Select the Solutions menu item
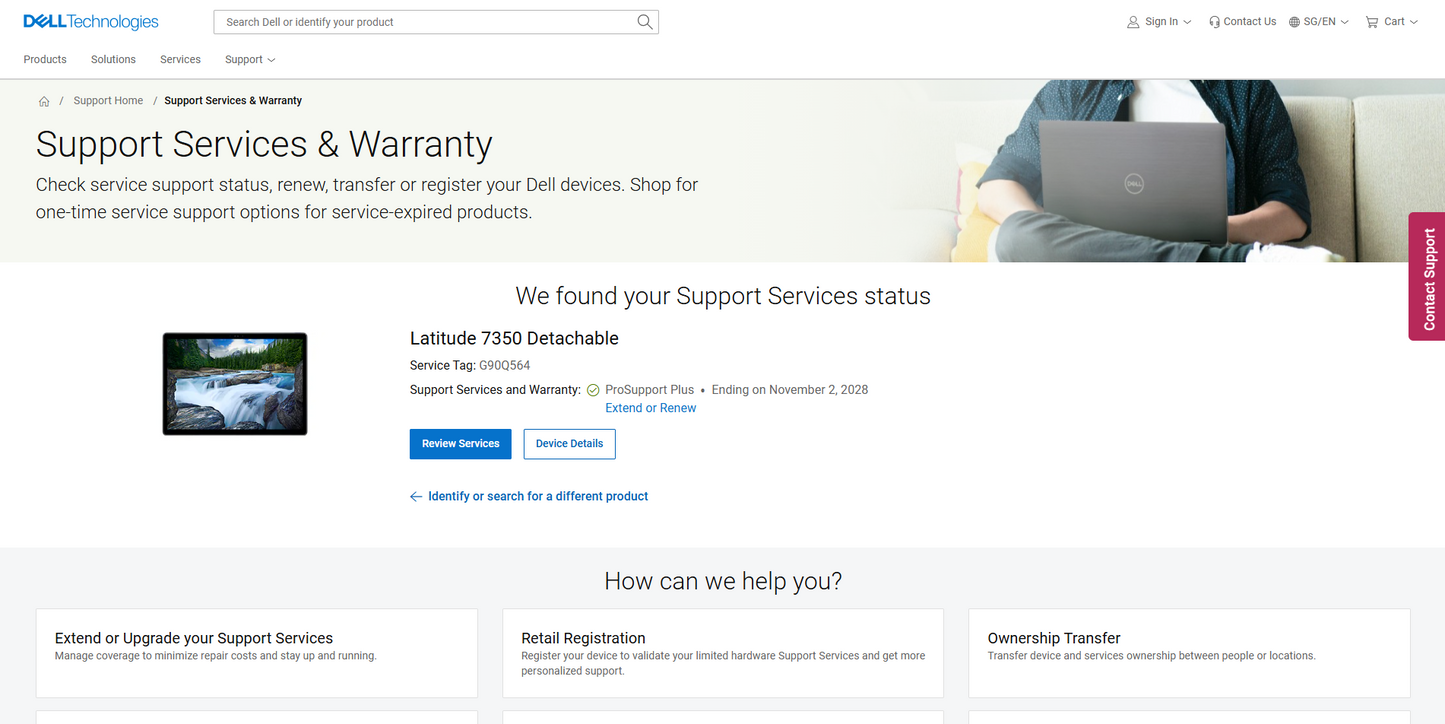 tap(112, 59)
